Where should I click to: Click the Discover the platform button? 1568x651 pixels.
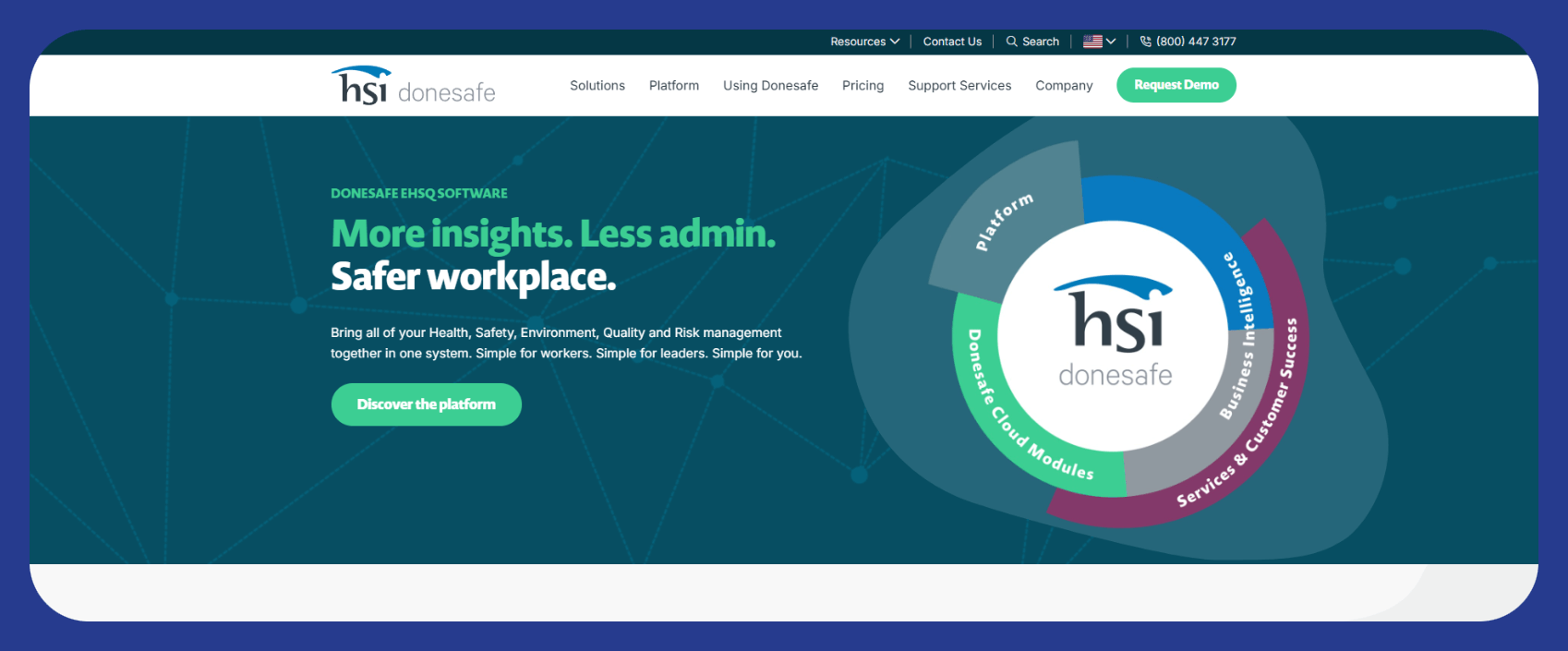pos(427,404)
